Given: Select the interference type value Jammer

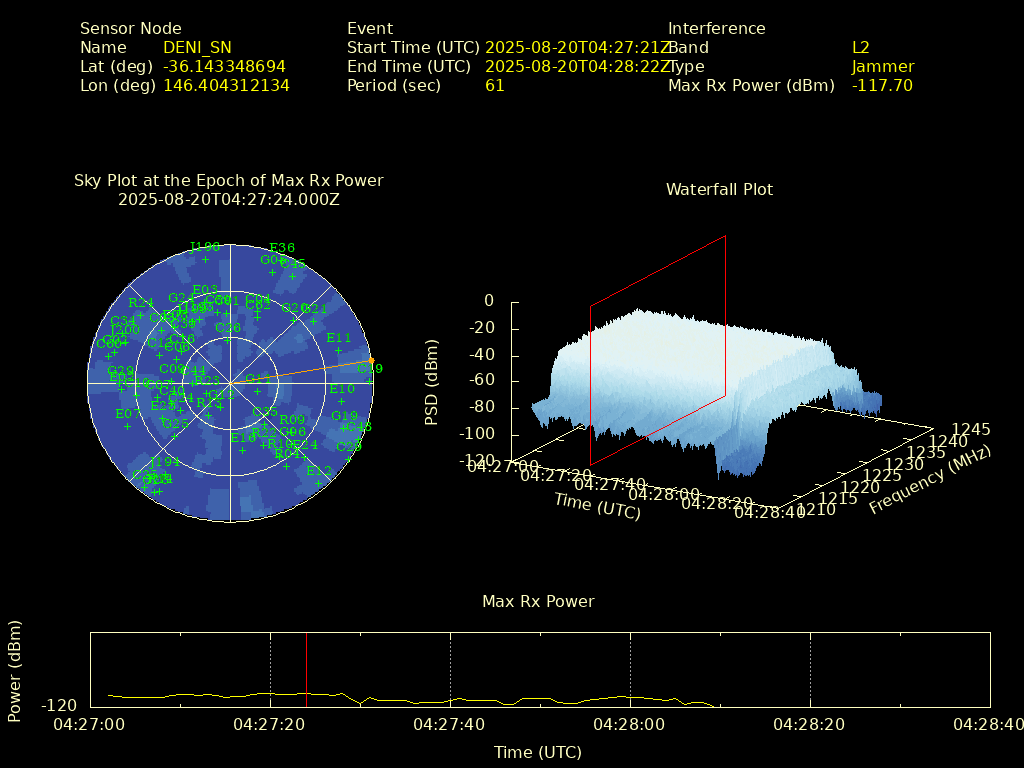Looking at the screenshot, I should (x=882, y=66).
